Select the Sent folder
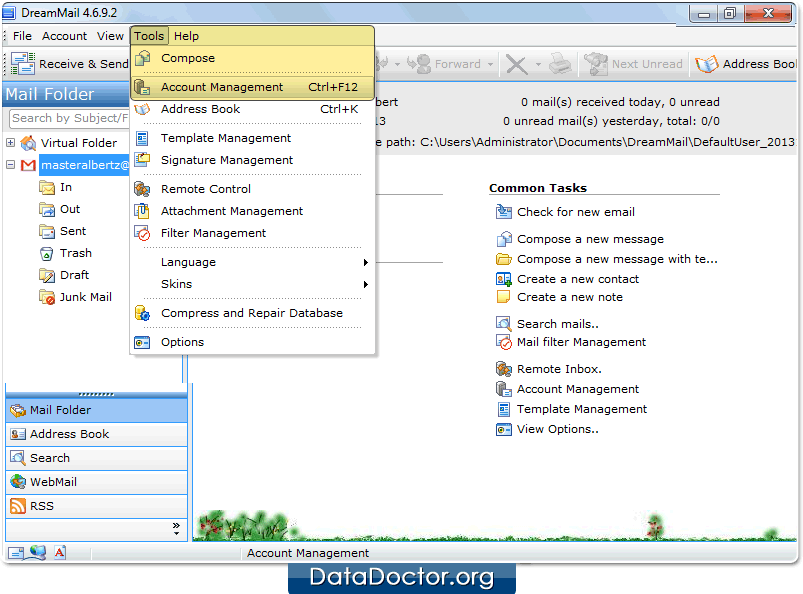The width and height of the screenshot is (803, 594). point(73,231)
